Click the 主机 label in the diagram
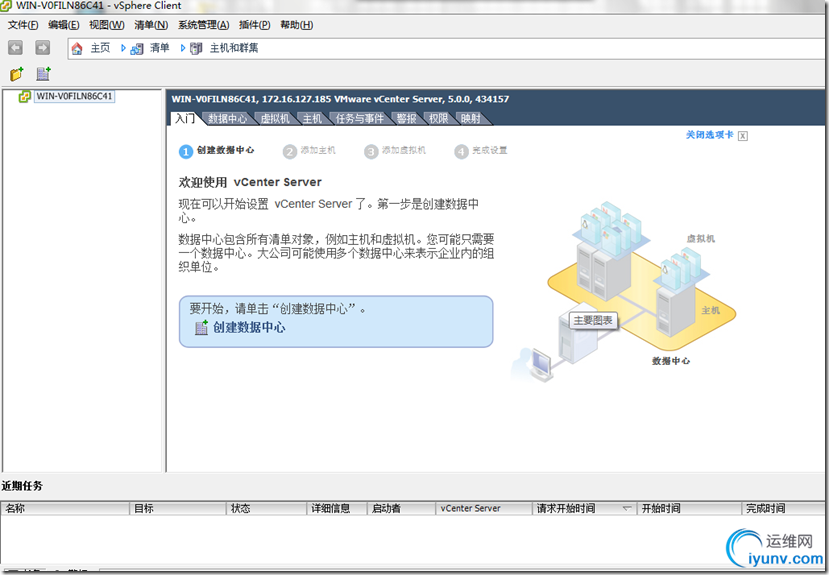Viewport: 829px width, 575px height. pos(711,310)
